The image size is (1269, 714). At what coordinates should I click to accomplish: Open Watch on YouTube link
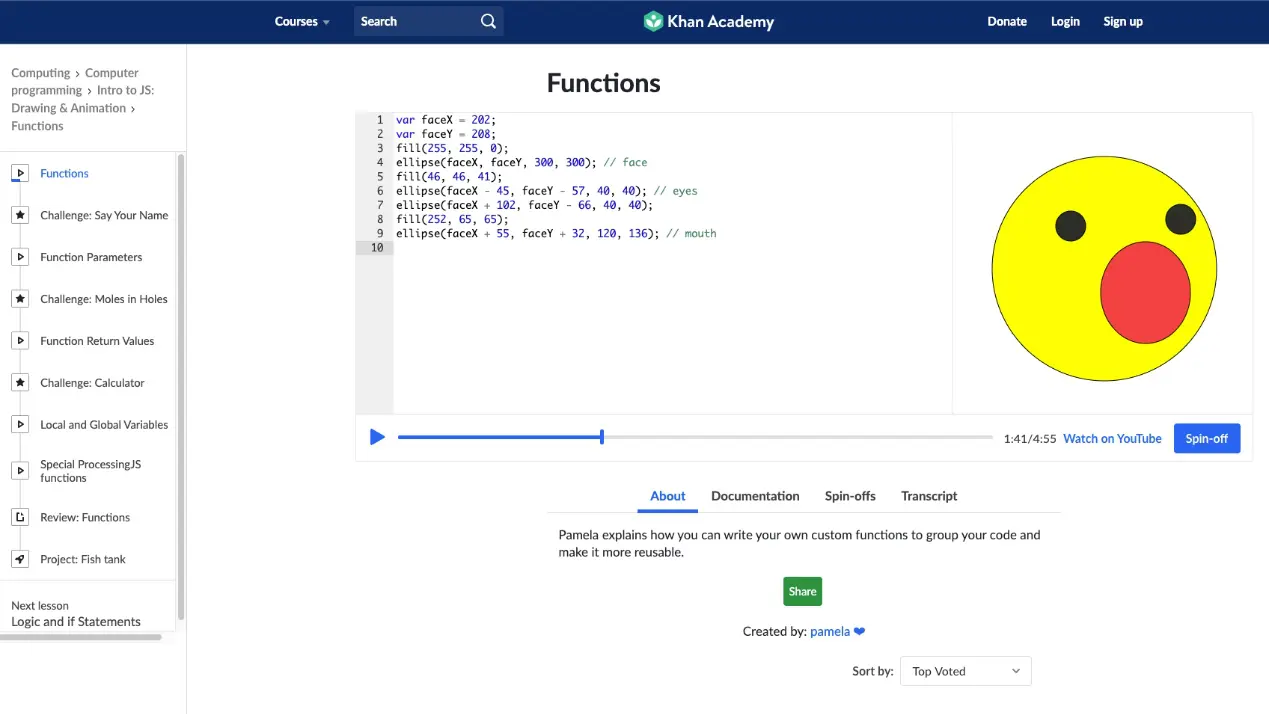[1112, 438]
